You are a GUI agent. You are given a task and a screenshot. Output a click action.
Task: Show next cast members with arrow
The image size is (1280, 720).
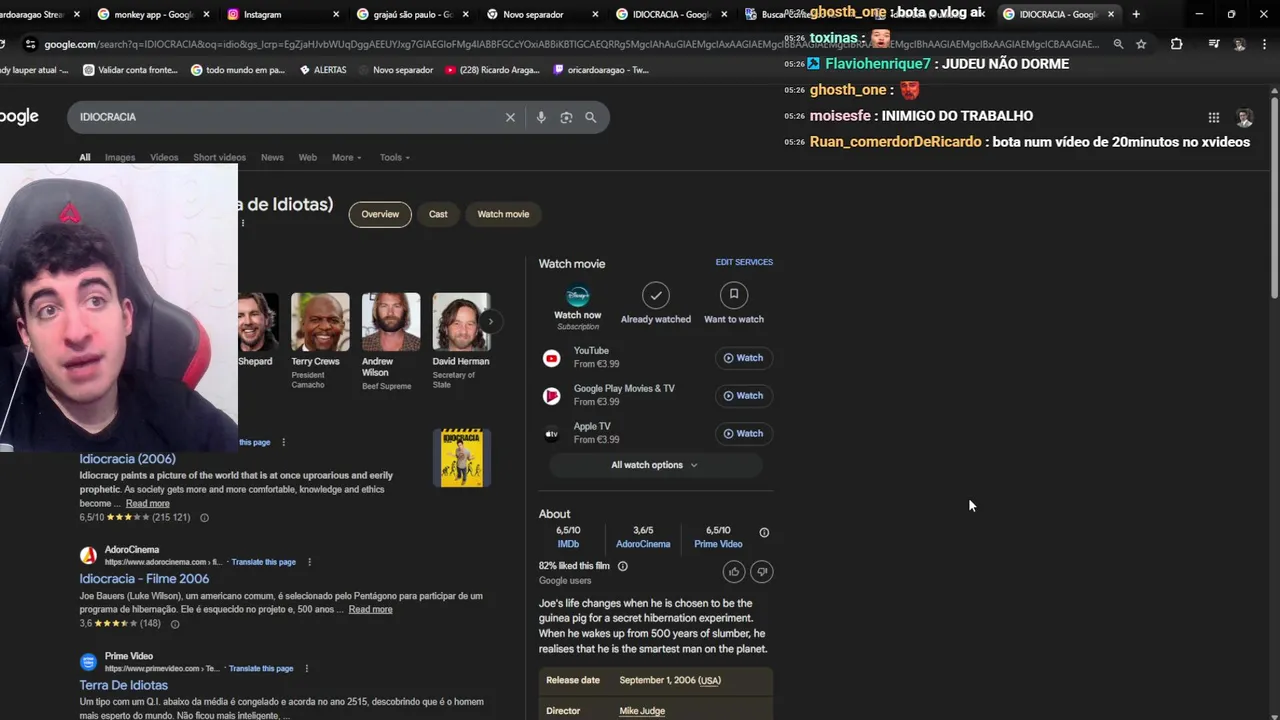click(x=490, y=321)
